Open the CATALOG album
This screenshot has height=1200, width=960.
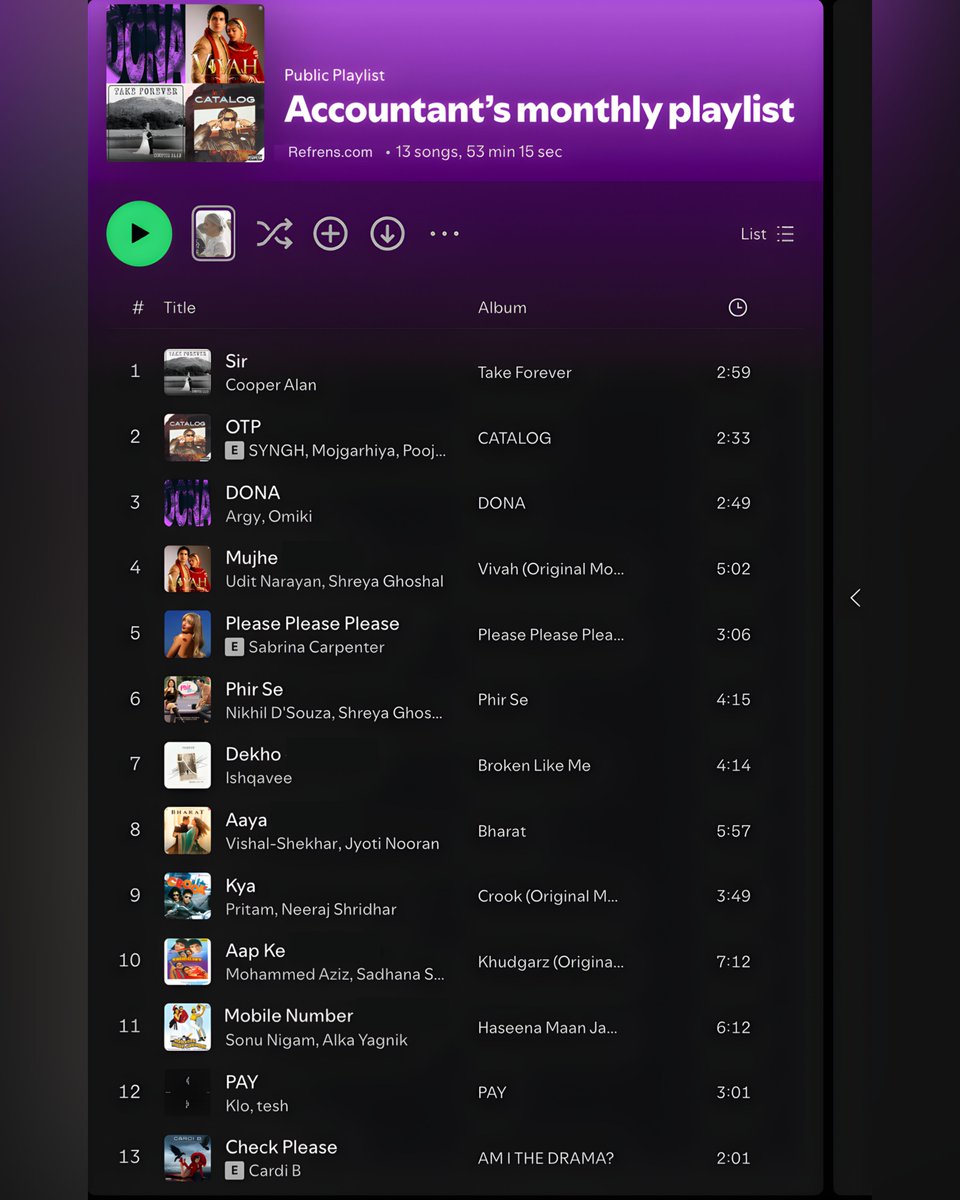[x=514, y=438]
